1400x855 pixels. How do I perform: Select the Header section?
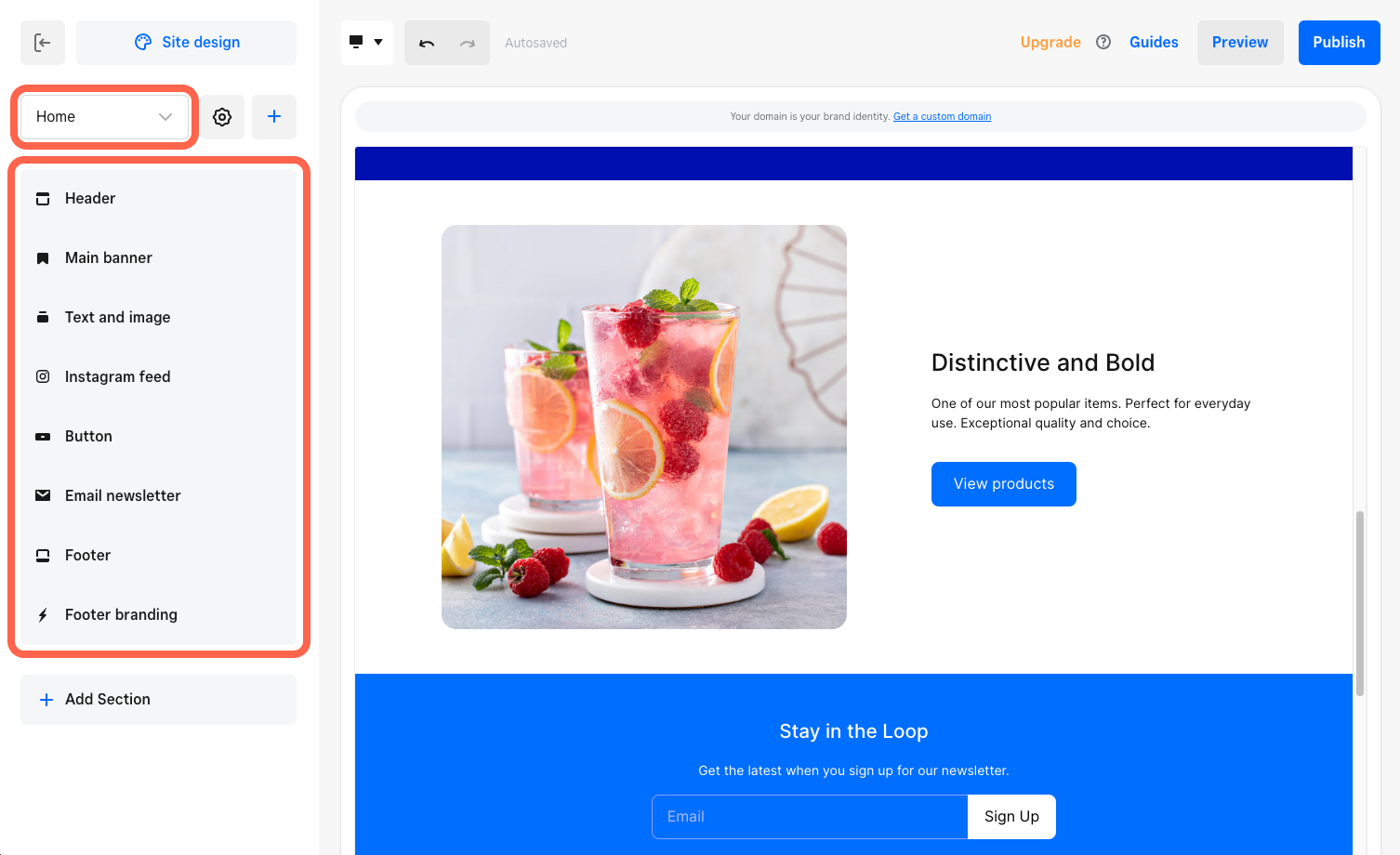(159, 198)
